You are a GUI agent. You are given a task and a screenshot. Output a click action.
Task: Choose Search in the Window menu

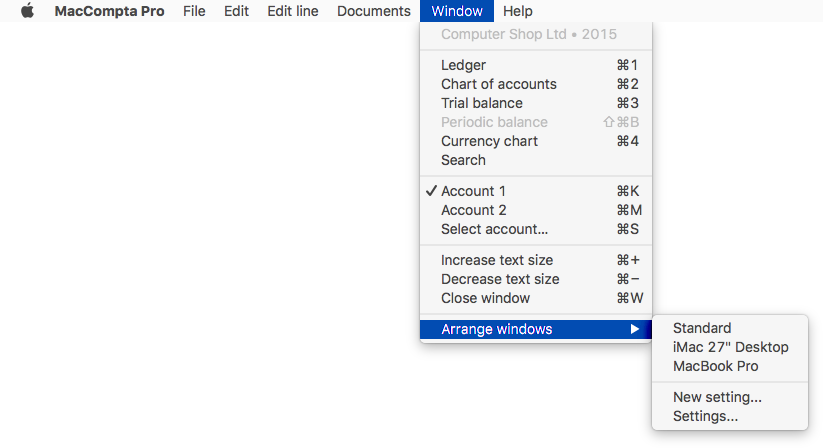(536, 160)
